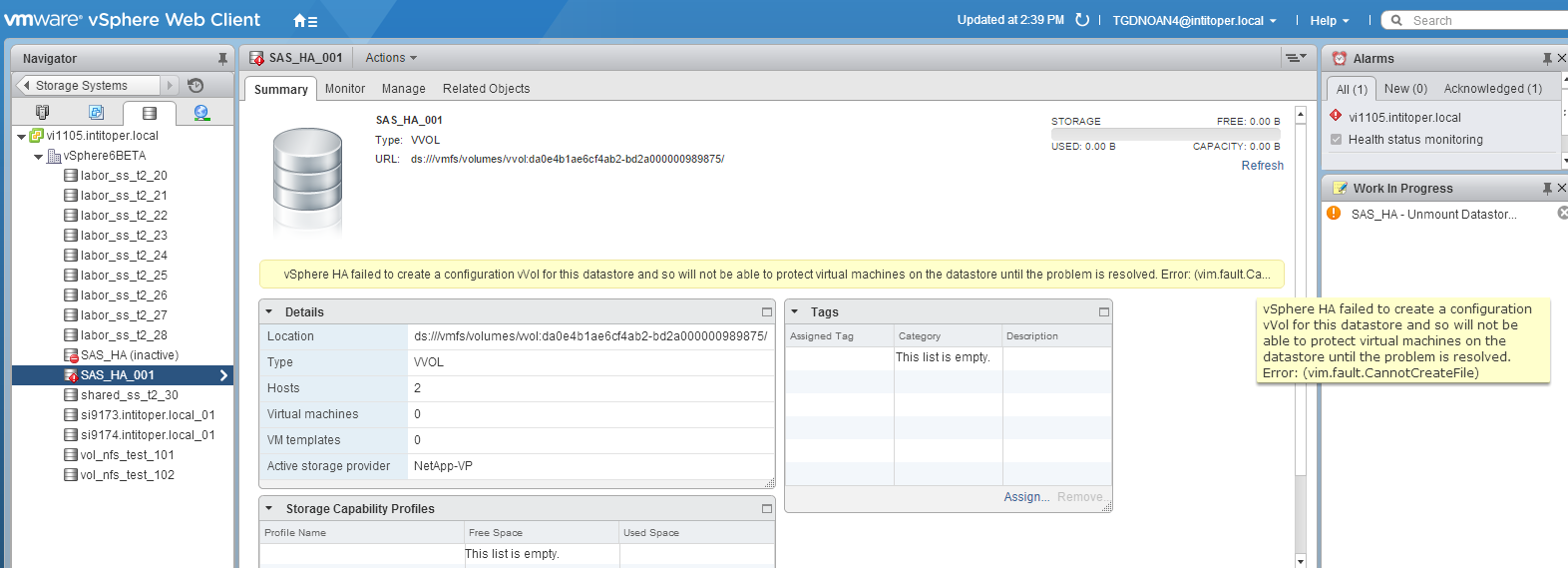The height and width of the screenshot is (568, 1568).
Task: Open the Hosts and Clusters navigator tab
Action: 42,113
